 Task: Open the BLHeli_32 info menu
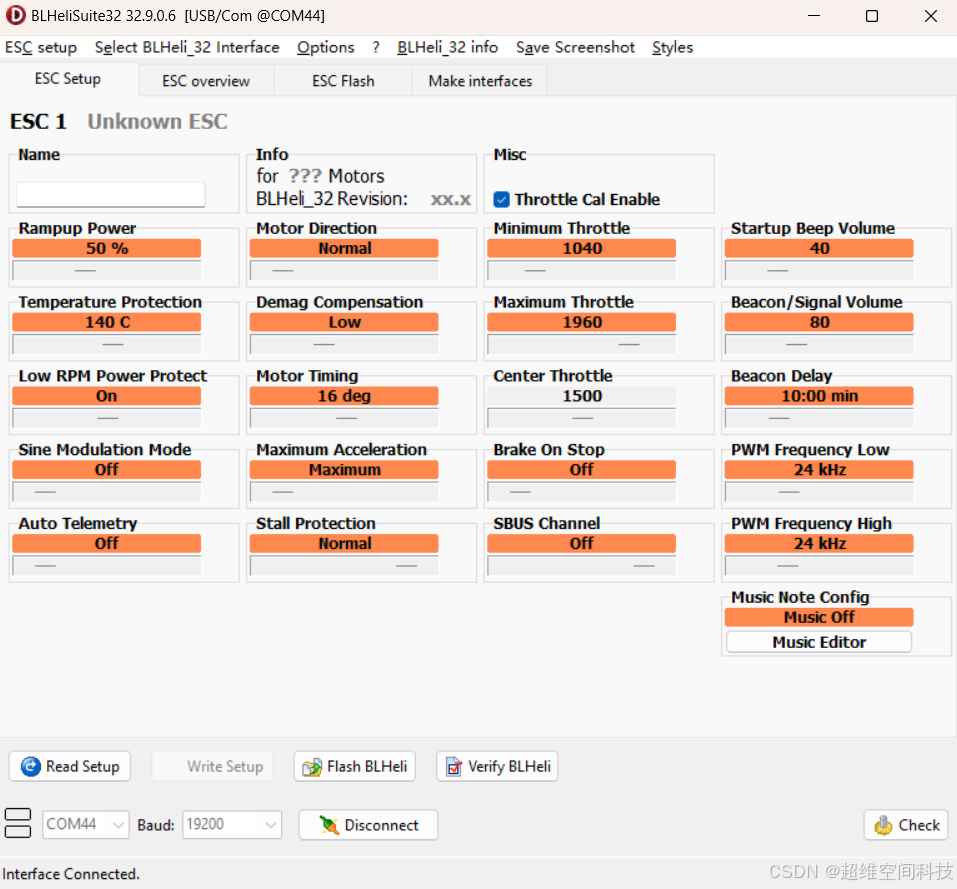[x=447, y=48]
